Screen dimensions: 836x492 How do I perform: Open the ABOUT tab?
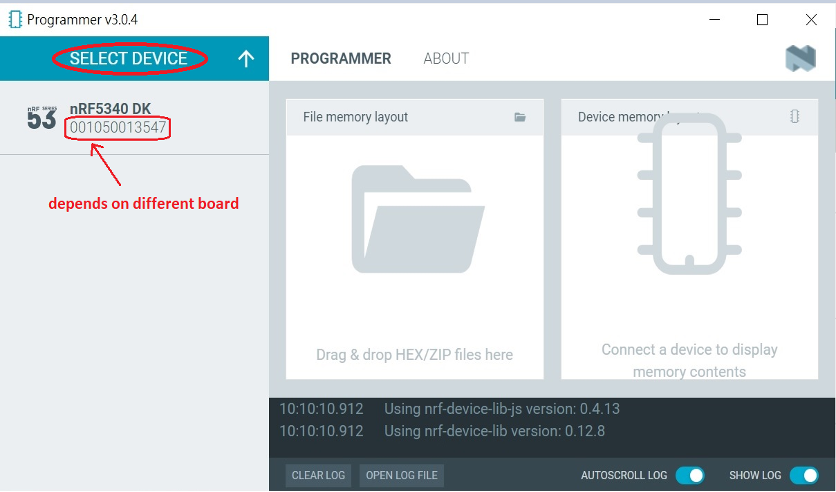[446, 59]
